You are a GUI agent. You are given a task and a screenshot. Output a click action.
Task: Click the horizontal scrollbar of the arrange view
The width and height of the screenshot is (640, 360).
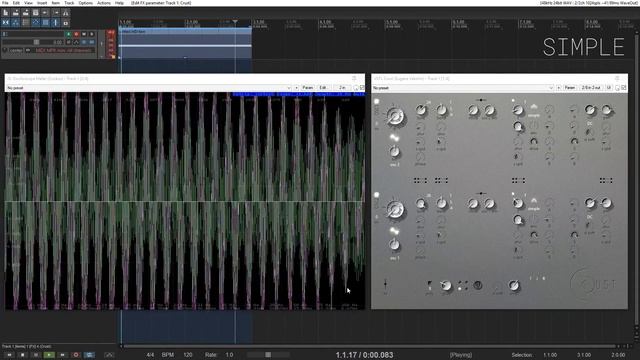[x=369, y=346]
